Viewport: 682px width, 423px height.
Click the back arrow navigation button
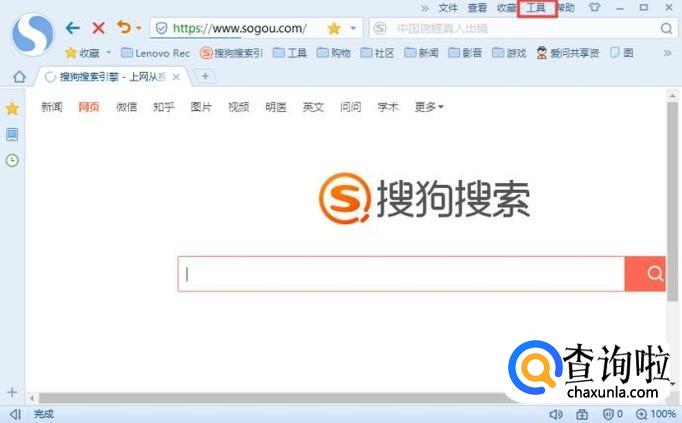click(73, 28)
